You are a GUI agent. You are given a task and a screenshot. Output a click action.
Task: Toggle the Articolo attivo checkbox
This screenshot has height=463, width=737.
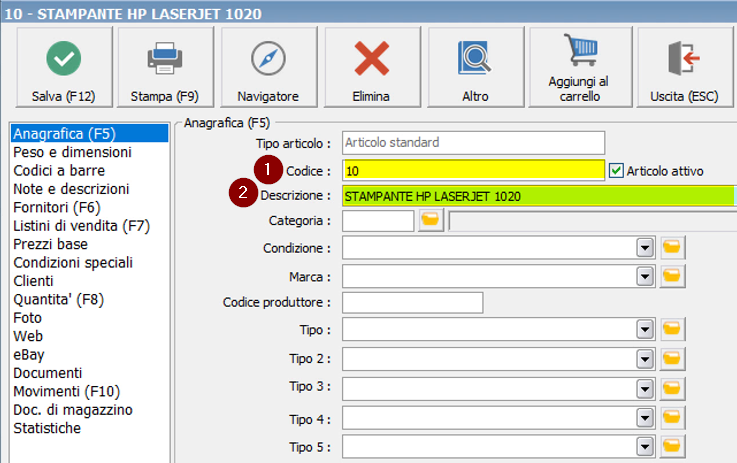tap(616, 171)
